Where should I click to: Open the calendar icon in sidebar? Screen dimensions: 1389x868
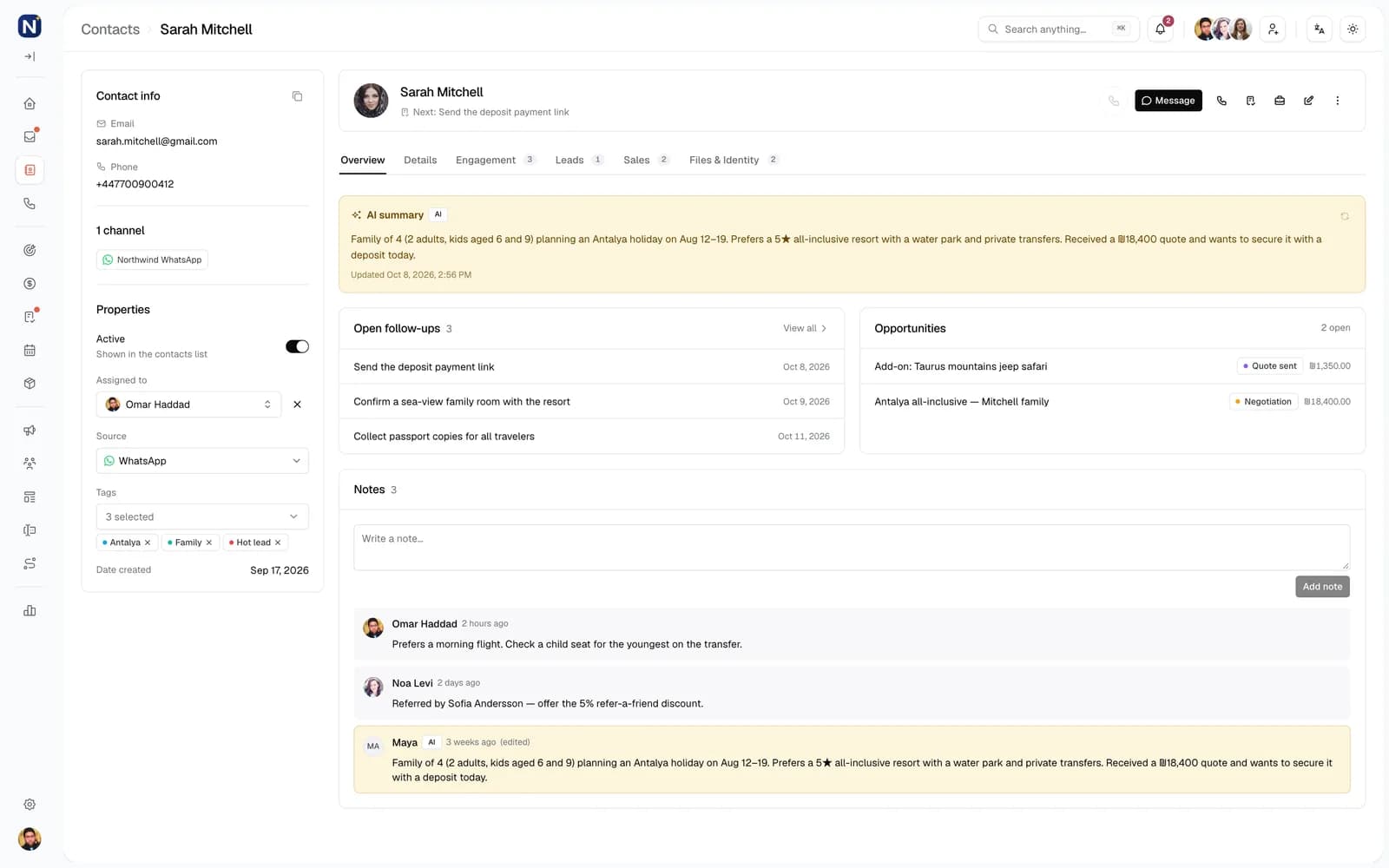[30, 351]
